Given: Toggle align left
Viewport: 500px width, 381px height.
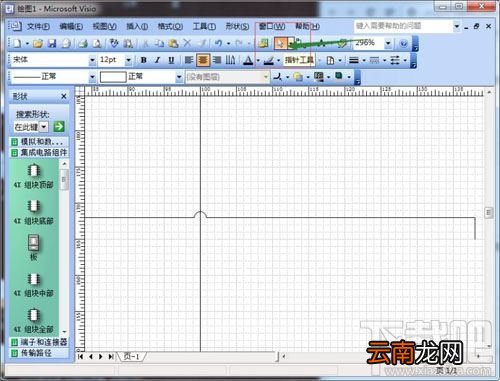Looking at the screenshot, I should 189,60.
